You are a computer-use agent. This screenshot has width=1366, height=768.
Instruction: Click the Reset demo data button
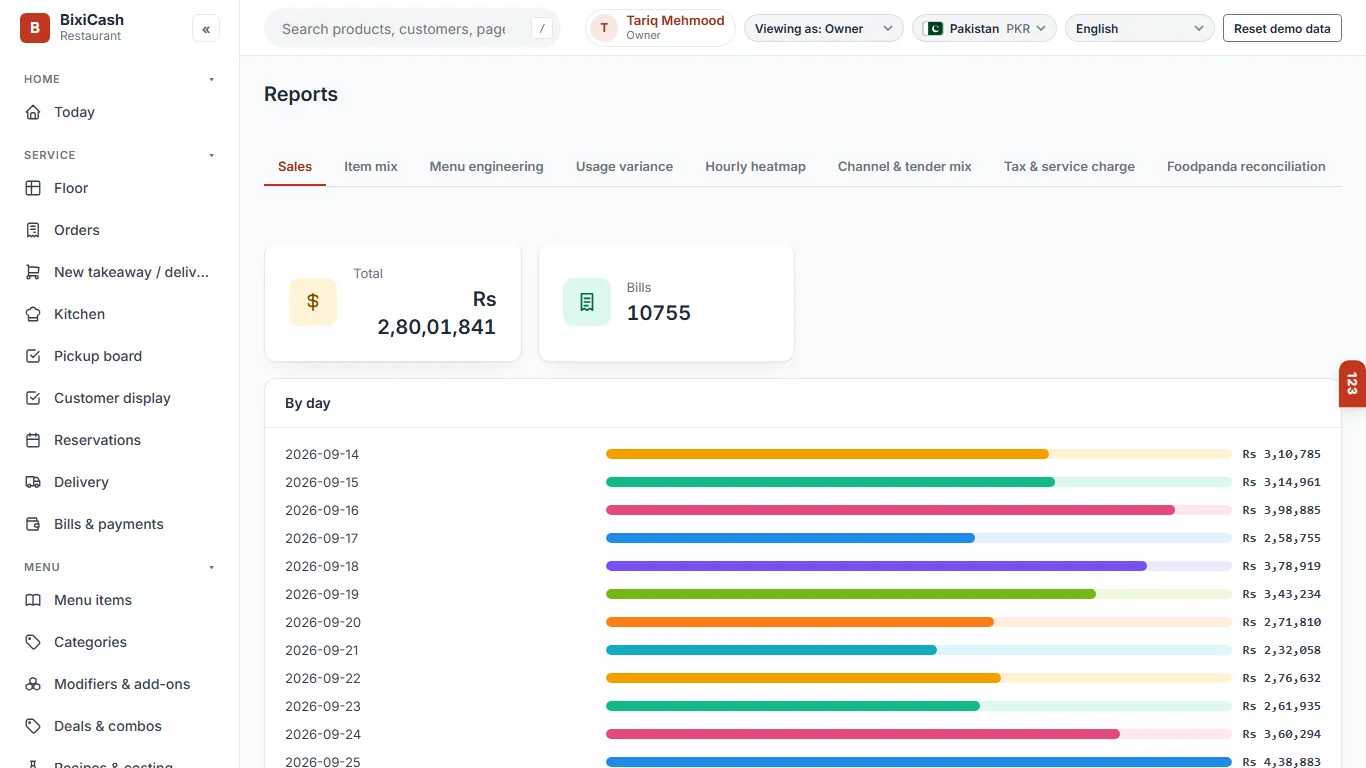pyautogui.click(x=1282, y=29)
